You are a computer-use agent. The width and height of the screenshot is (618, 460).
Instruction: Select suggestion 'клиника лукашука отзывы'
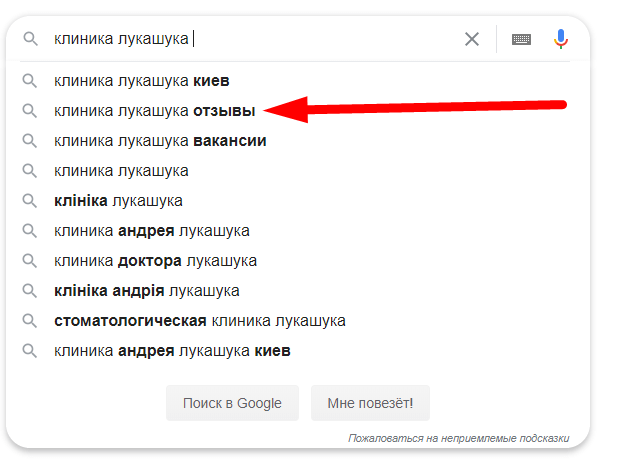coord(155,110)
